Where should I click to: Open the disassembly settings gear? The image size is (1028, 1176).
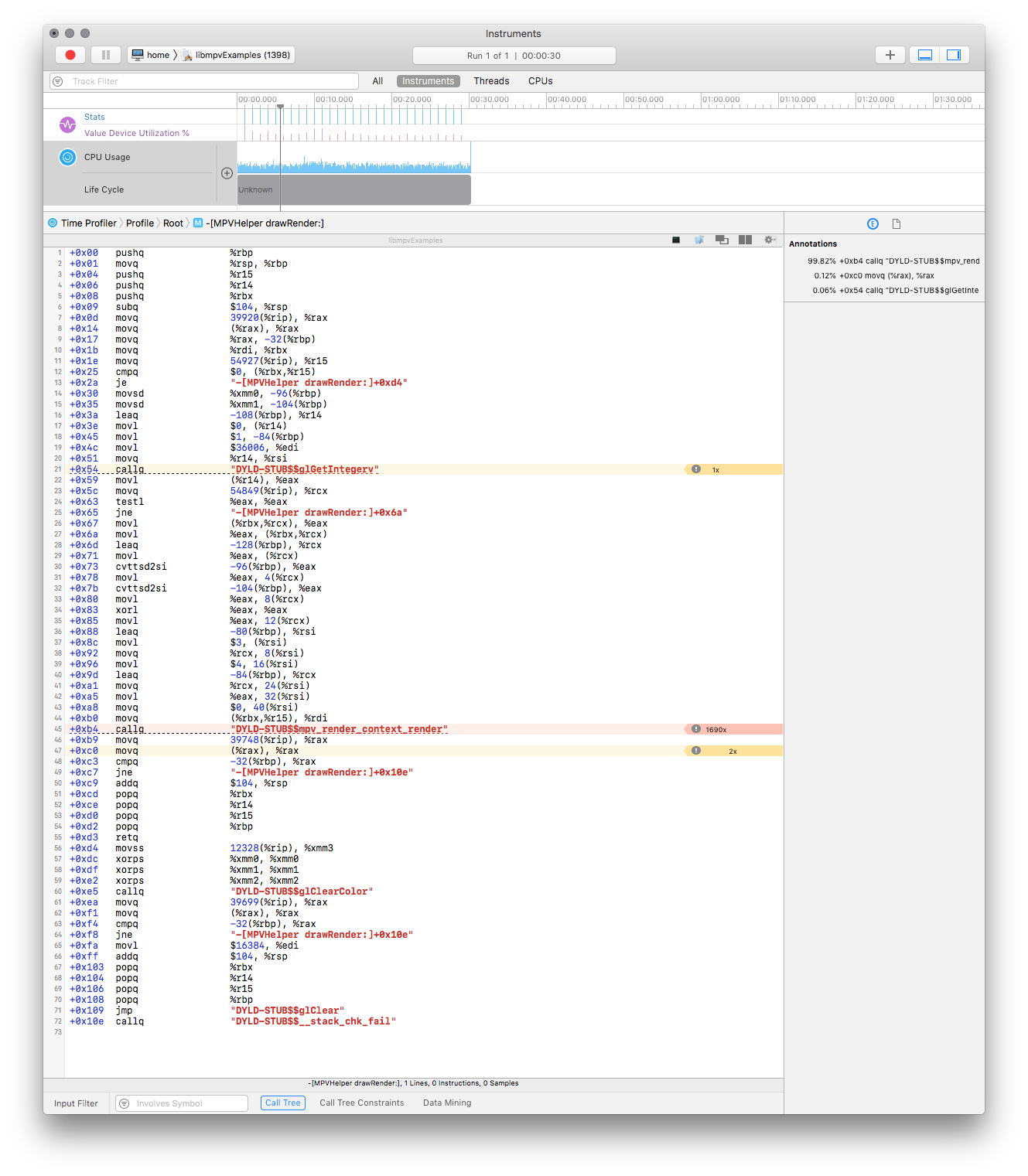pyautogui.click(x=770, y=240)
